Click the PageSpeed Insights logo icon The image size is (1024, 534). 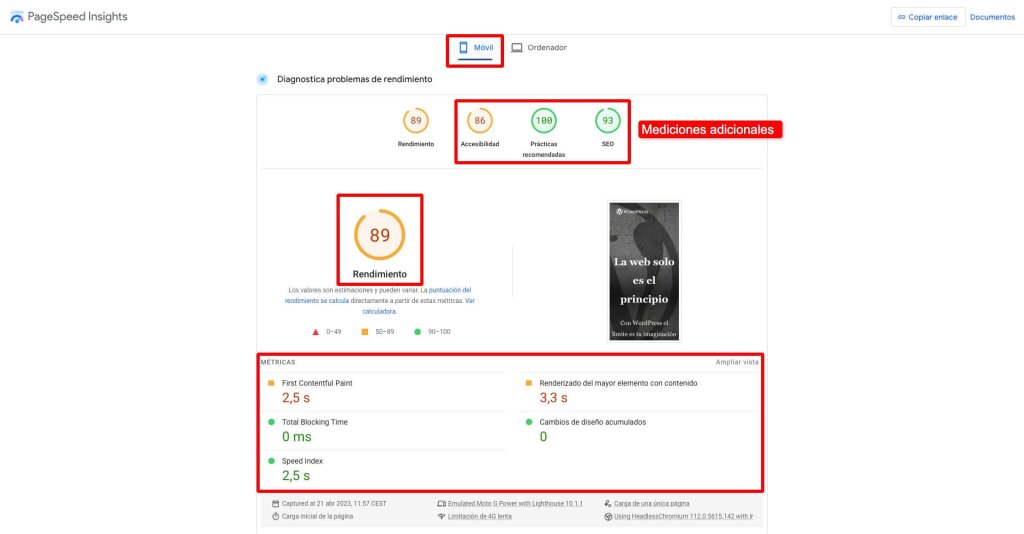pyautogui.click(x=16, y=17)
